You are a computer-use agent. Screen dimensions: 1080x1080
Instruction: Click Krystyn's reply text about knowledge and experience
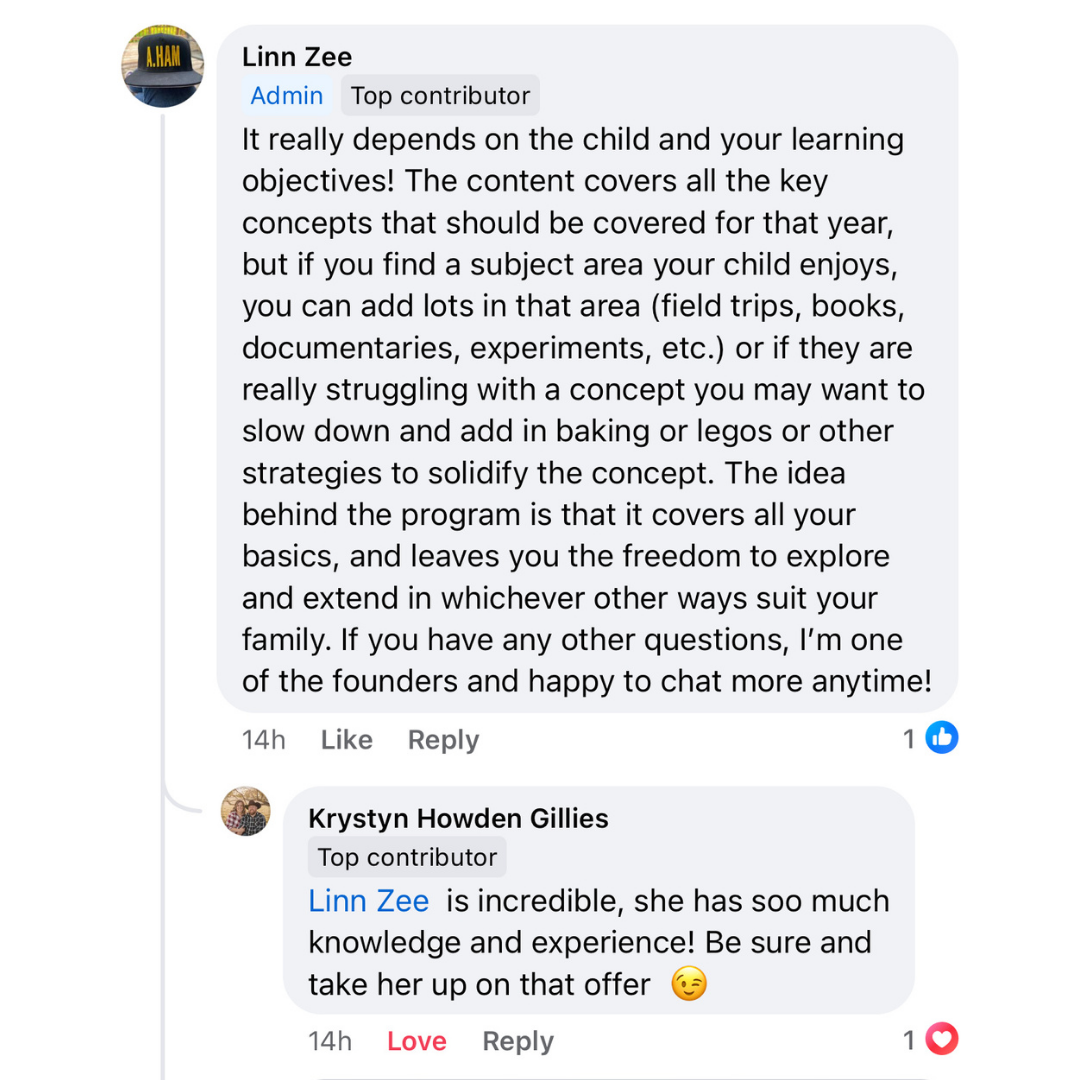[x=590, y=943]
